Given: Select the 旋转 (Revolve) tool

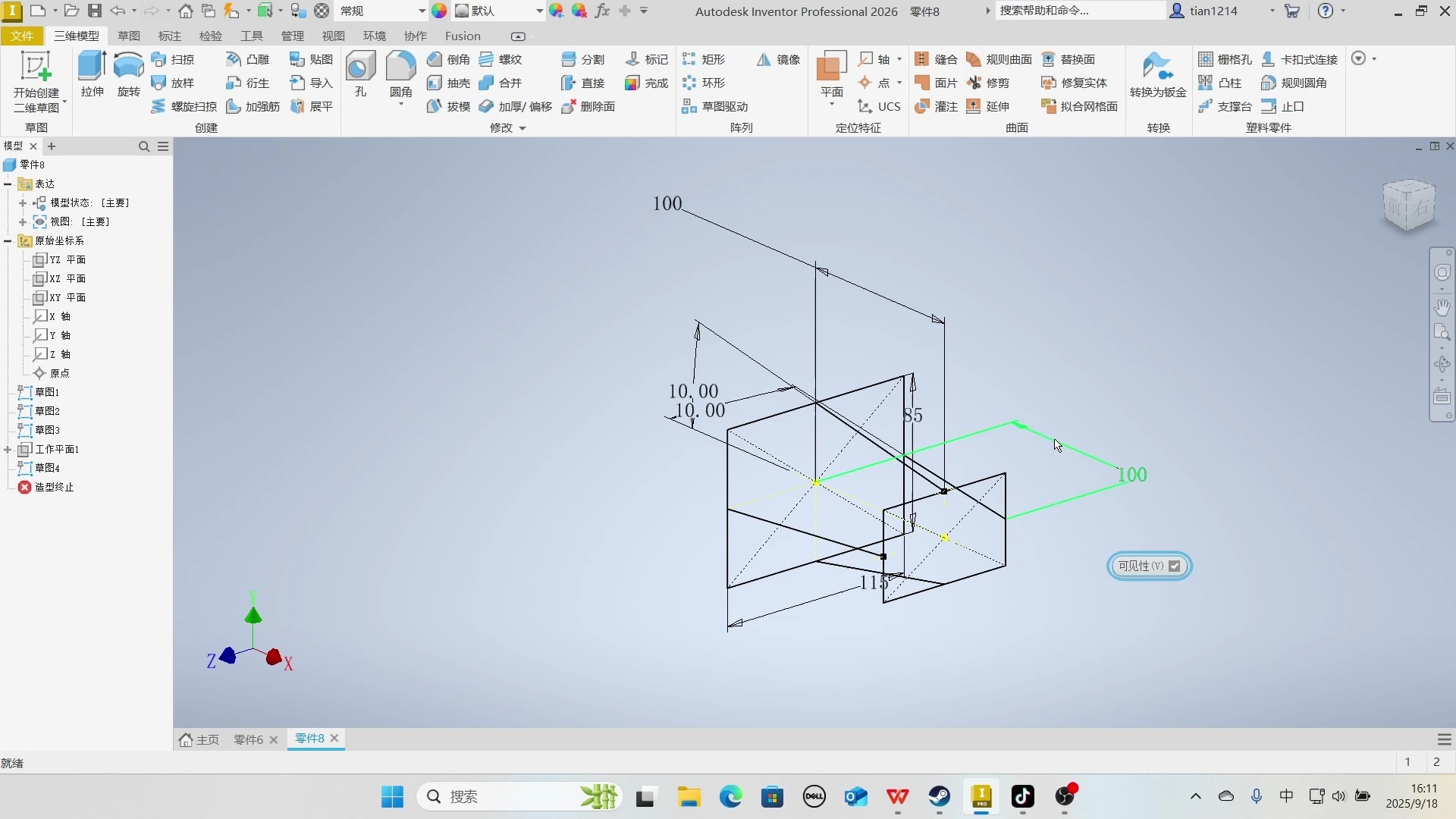Looking at the screenshot, I should click(128, 74).
